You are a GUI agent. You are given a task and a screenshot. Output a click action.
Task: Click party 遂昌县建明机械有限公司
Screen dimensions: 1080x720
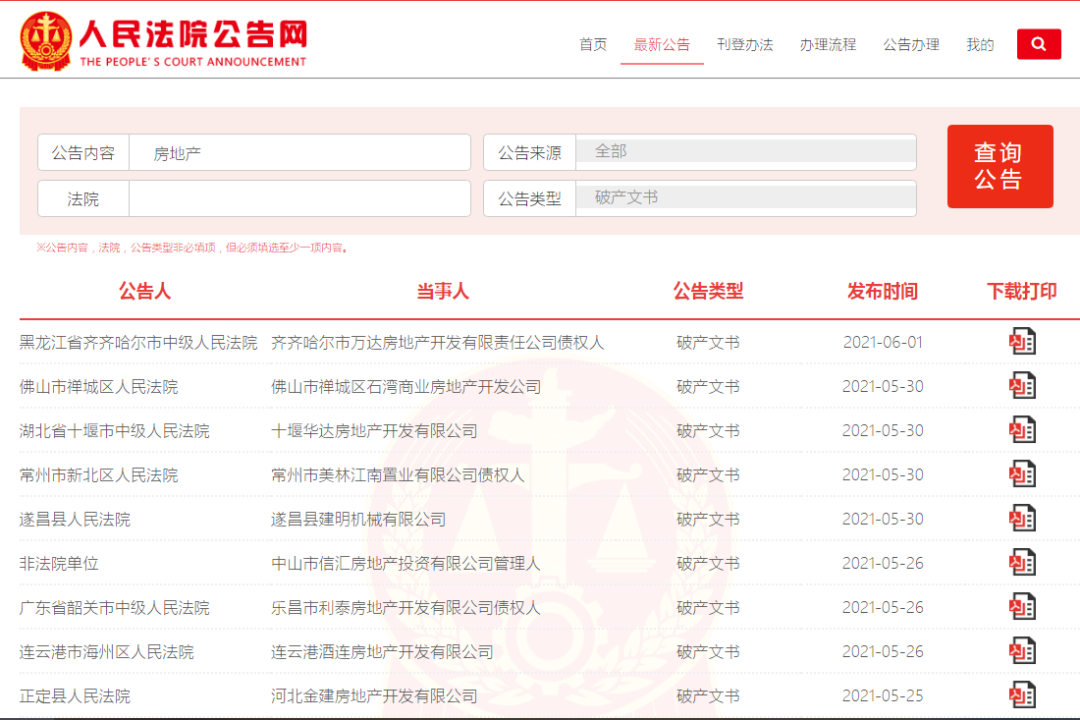tap(358, 519)
